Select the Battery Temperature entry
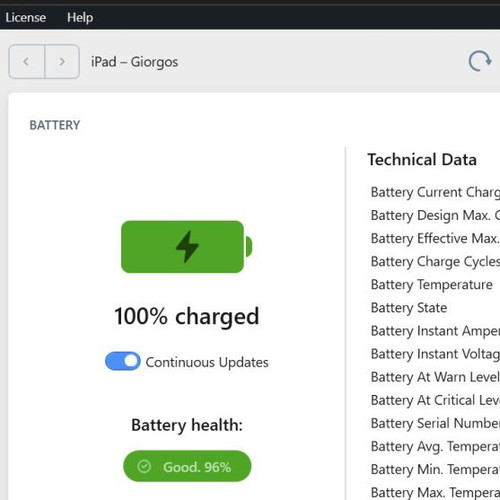The height and width of the screenshot is (500, 500). coord(432,285)
